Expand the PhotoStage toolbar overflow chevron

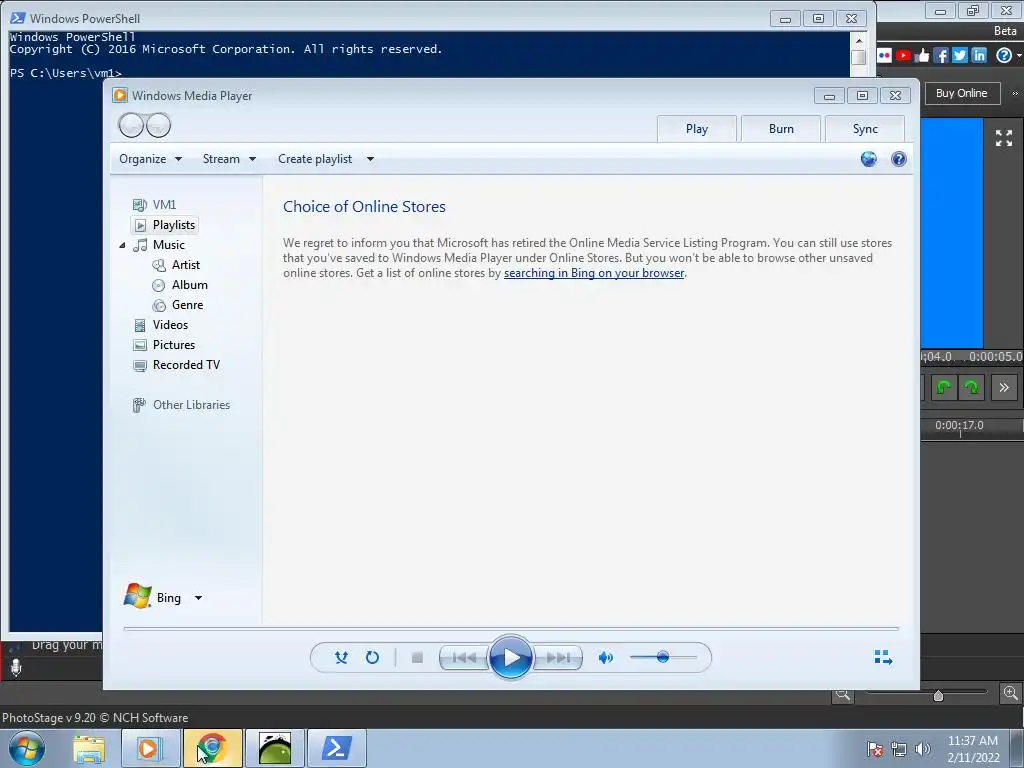point(1004,387)
